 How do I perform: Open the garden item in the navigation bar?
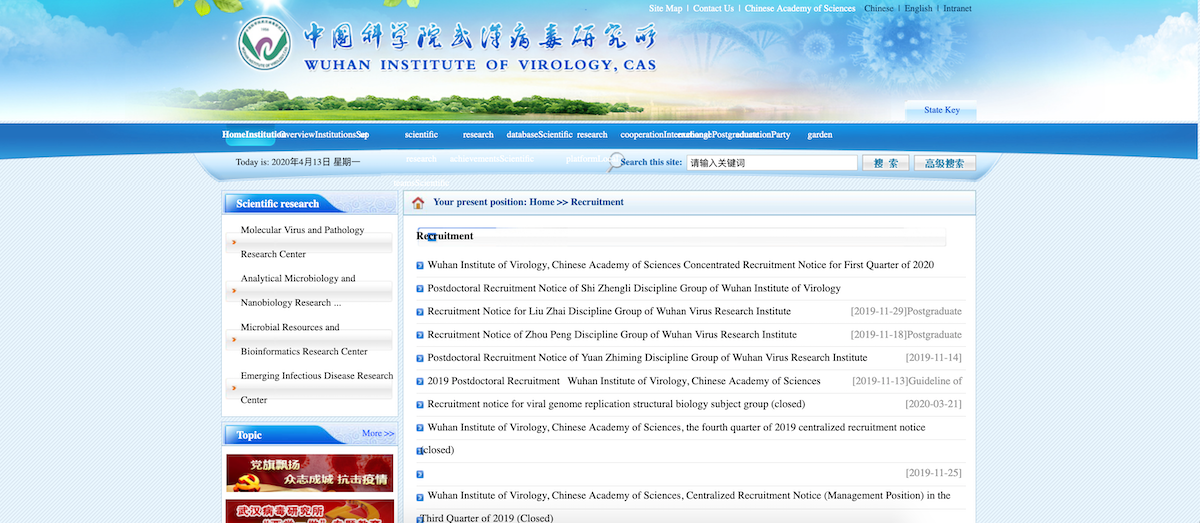820,135
